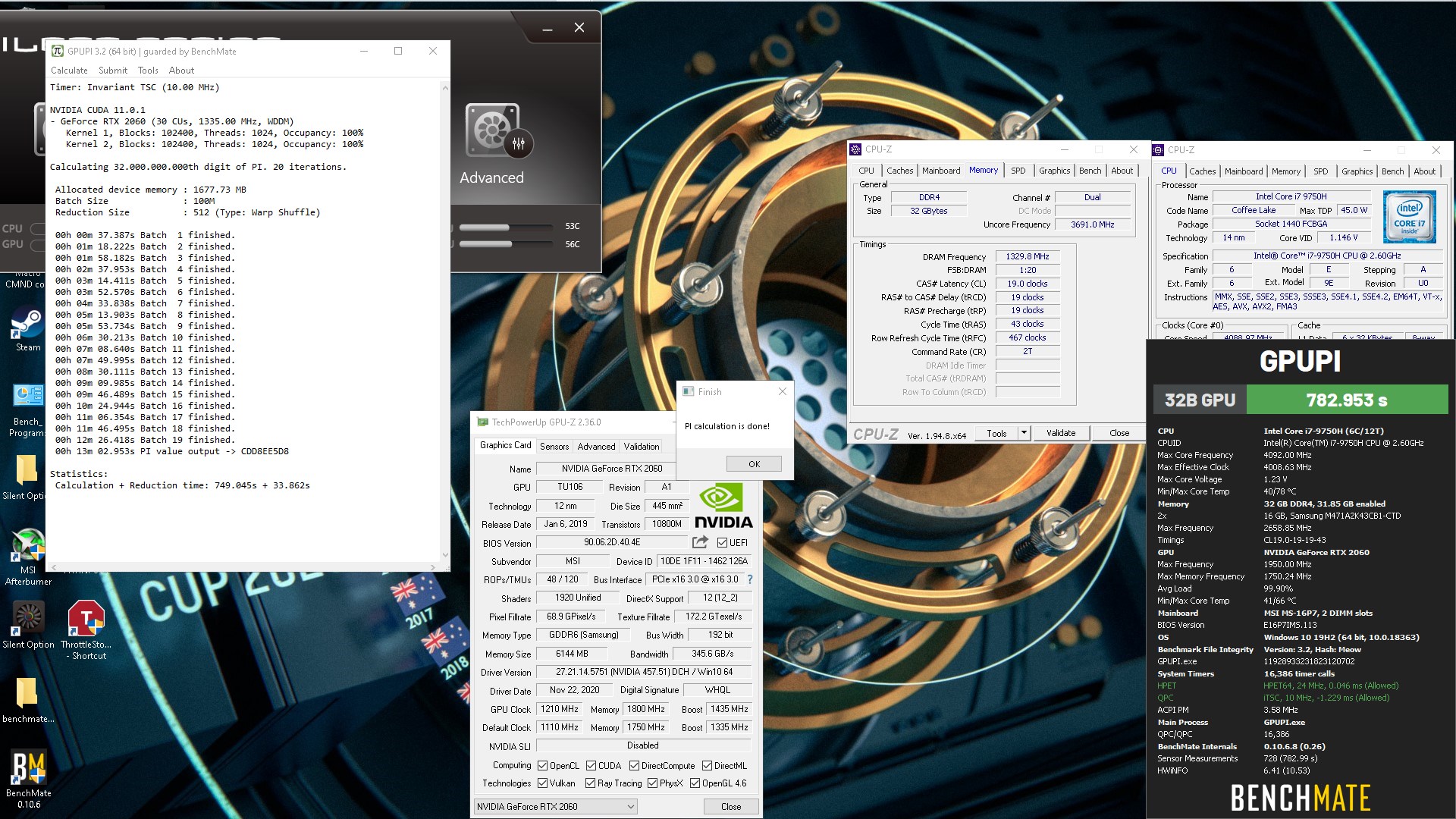Click the 782.953 s result in BenchMate

pos(1347,400)
